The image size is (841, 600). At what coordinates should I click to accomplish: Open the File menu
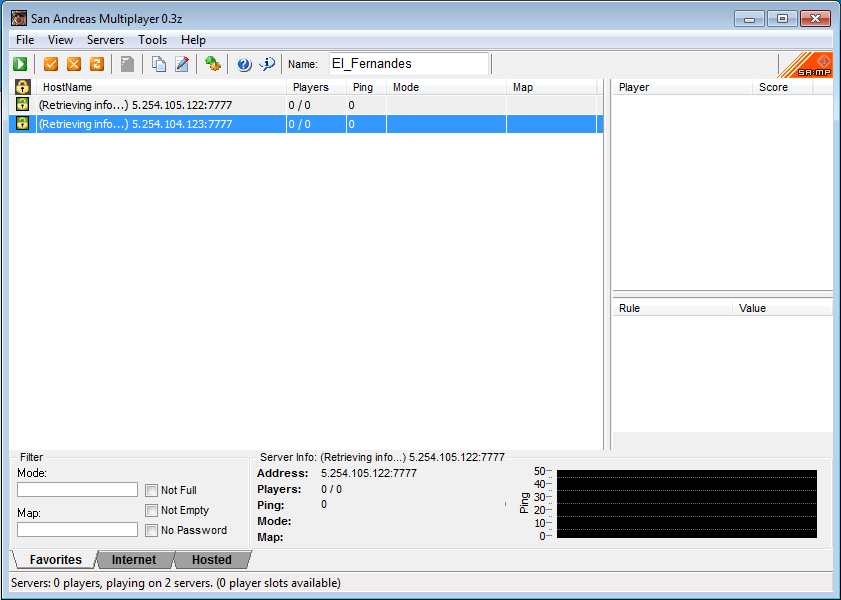[25, 40]
